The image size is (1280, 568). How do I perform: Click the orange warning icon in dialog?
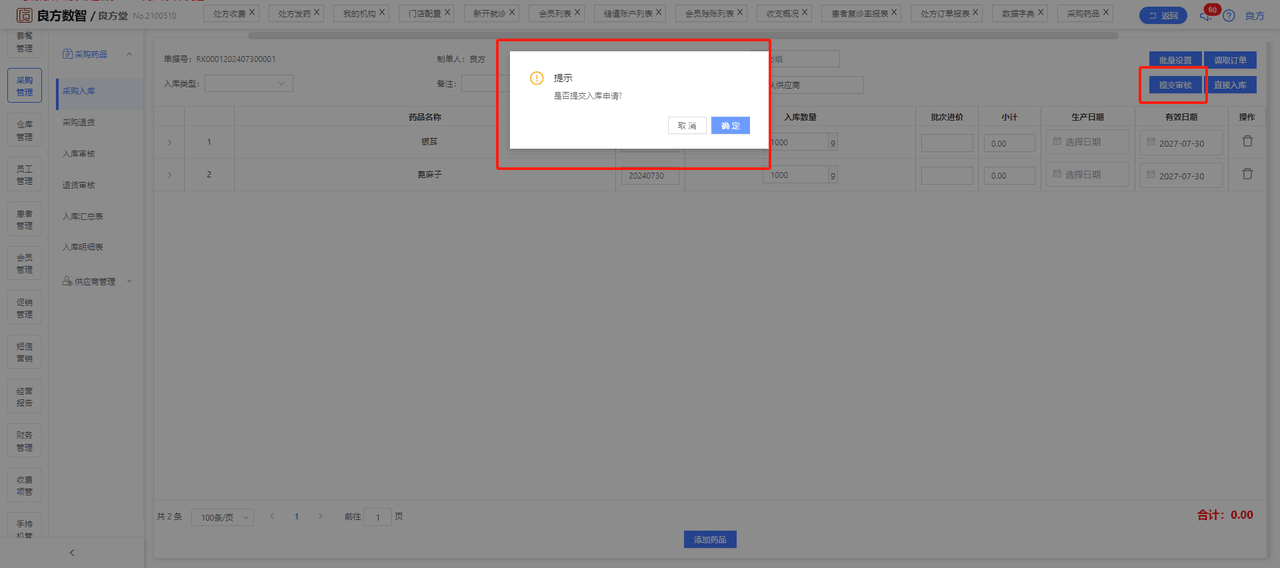[537, 78]
